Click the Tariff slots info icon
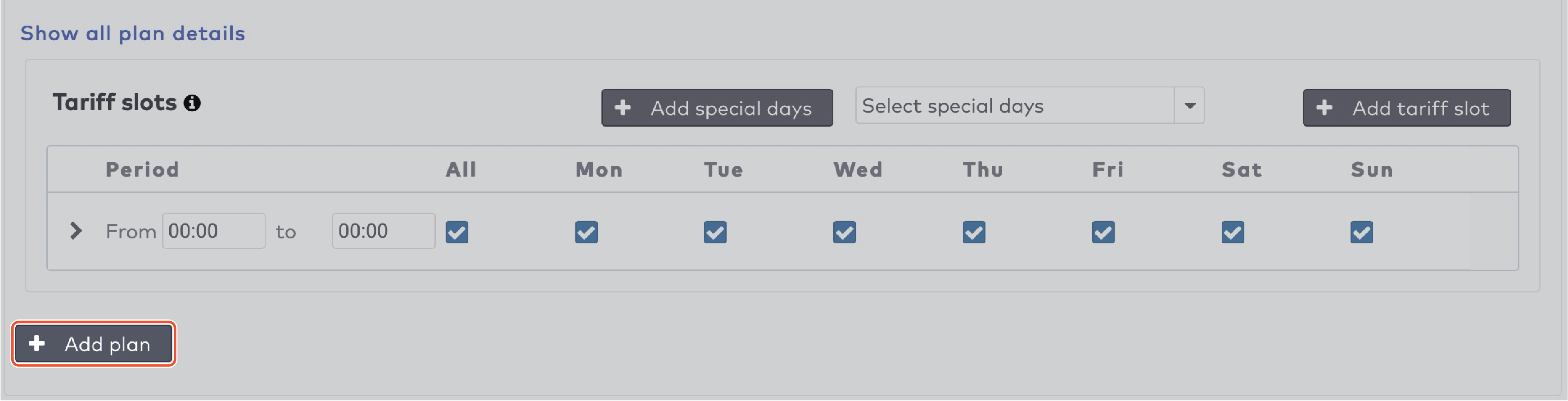1568x401 pixels. (192, 103)
